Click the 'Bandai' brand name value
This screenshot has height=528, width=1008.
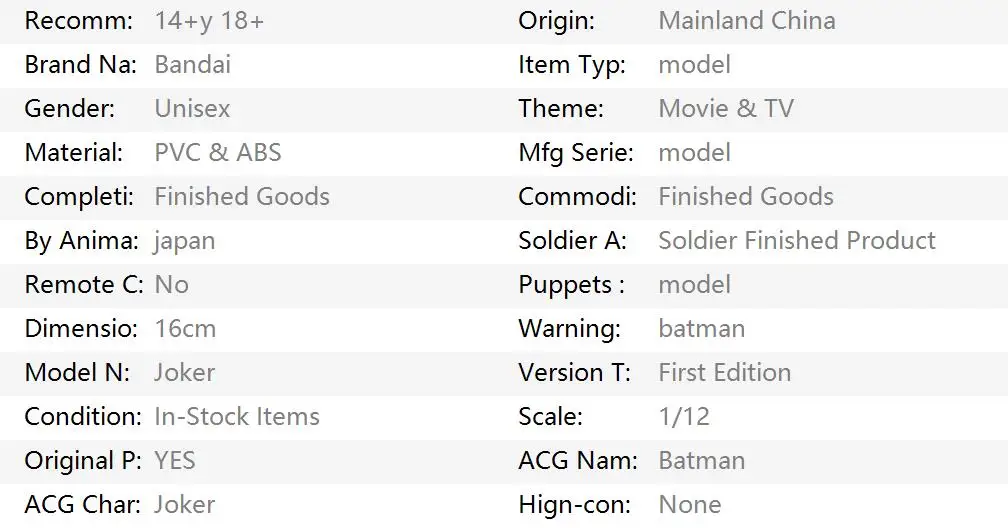pyautogui.click(x=192, y=65)
